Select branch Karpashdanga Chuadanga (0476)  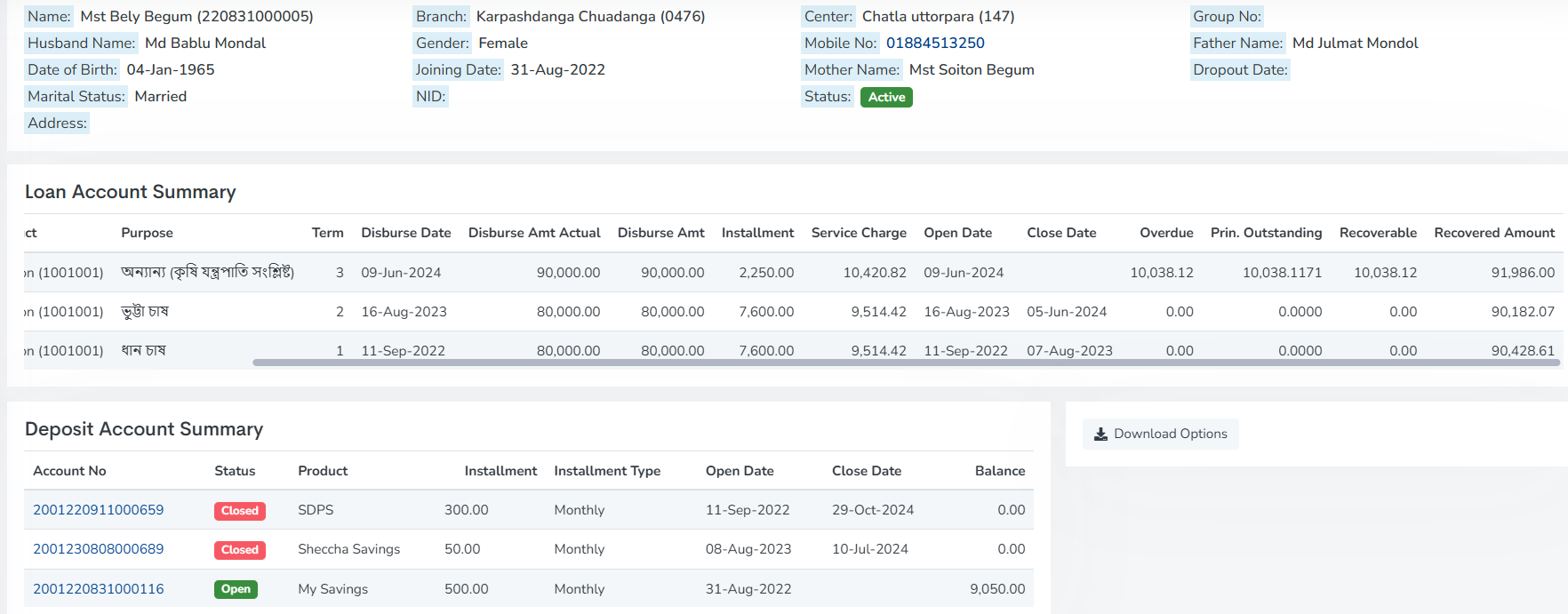590,16
